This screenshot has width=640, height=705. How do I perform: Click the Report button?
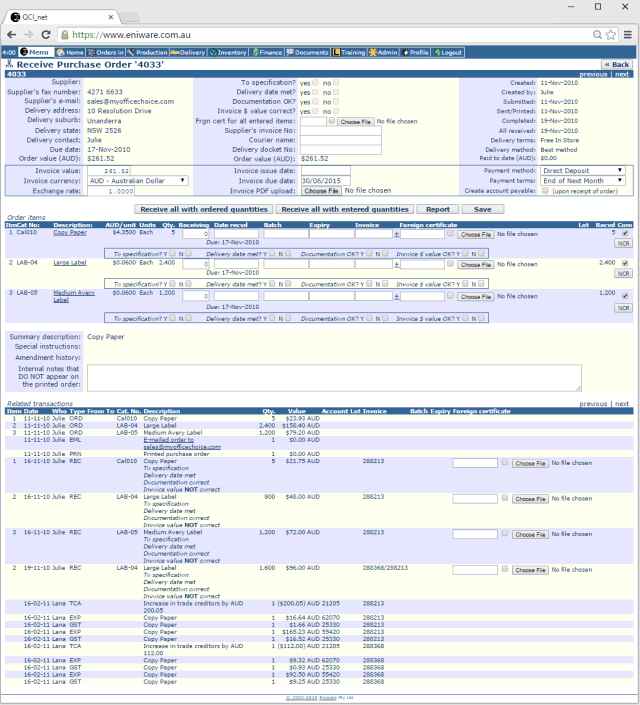[x=438, y=209]
